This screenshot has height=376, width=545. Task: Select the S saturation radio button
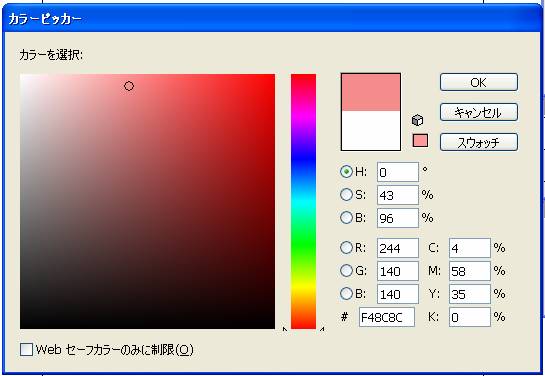tap(346, 195)
